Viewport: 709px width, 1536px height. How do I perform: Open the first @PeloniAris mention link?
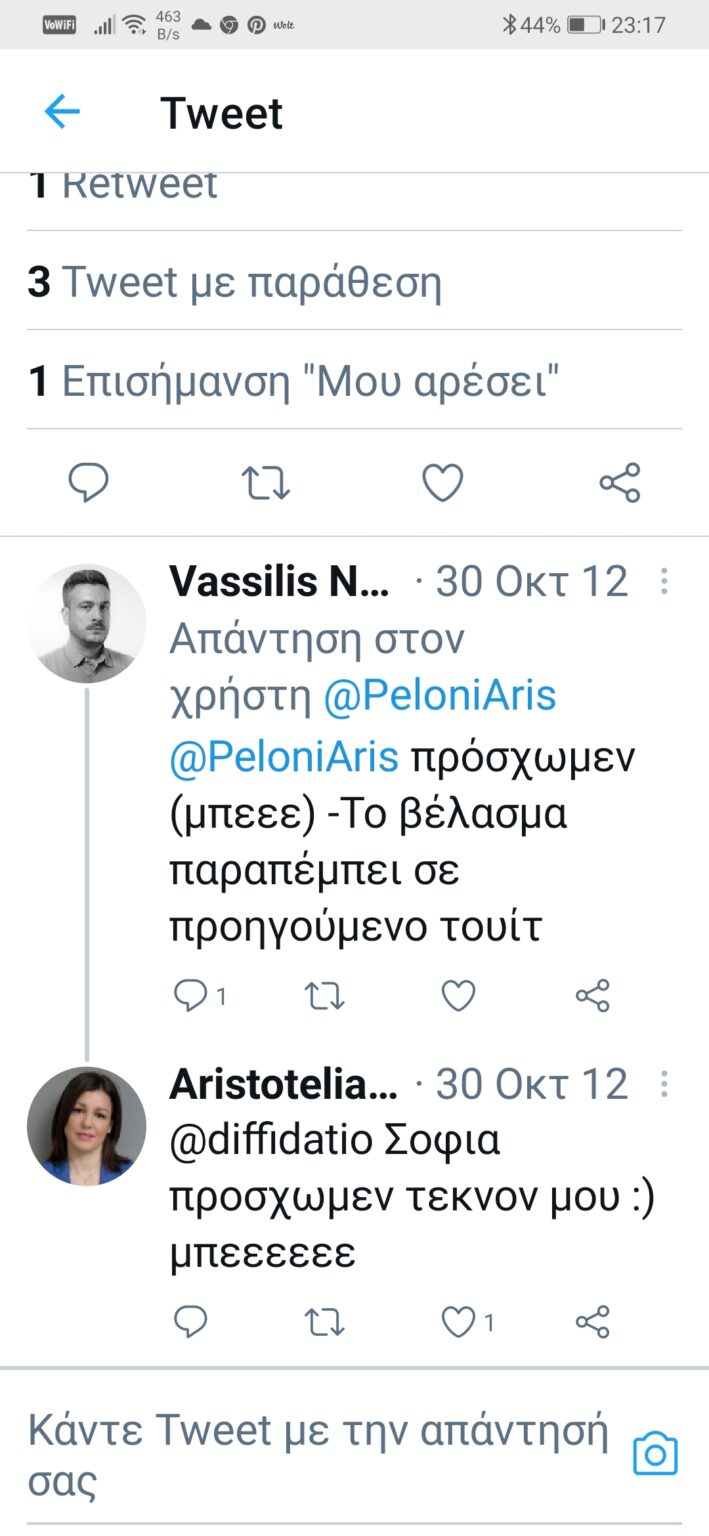[439, 696]
